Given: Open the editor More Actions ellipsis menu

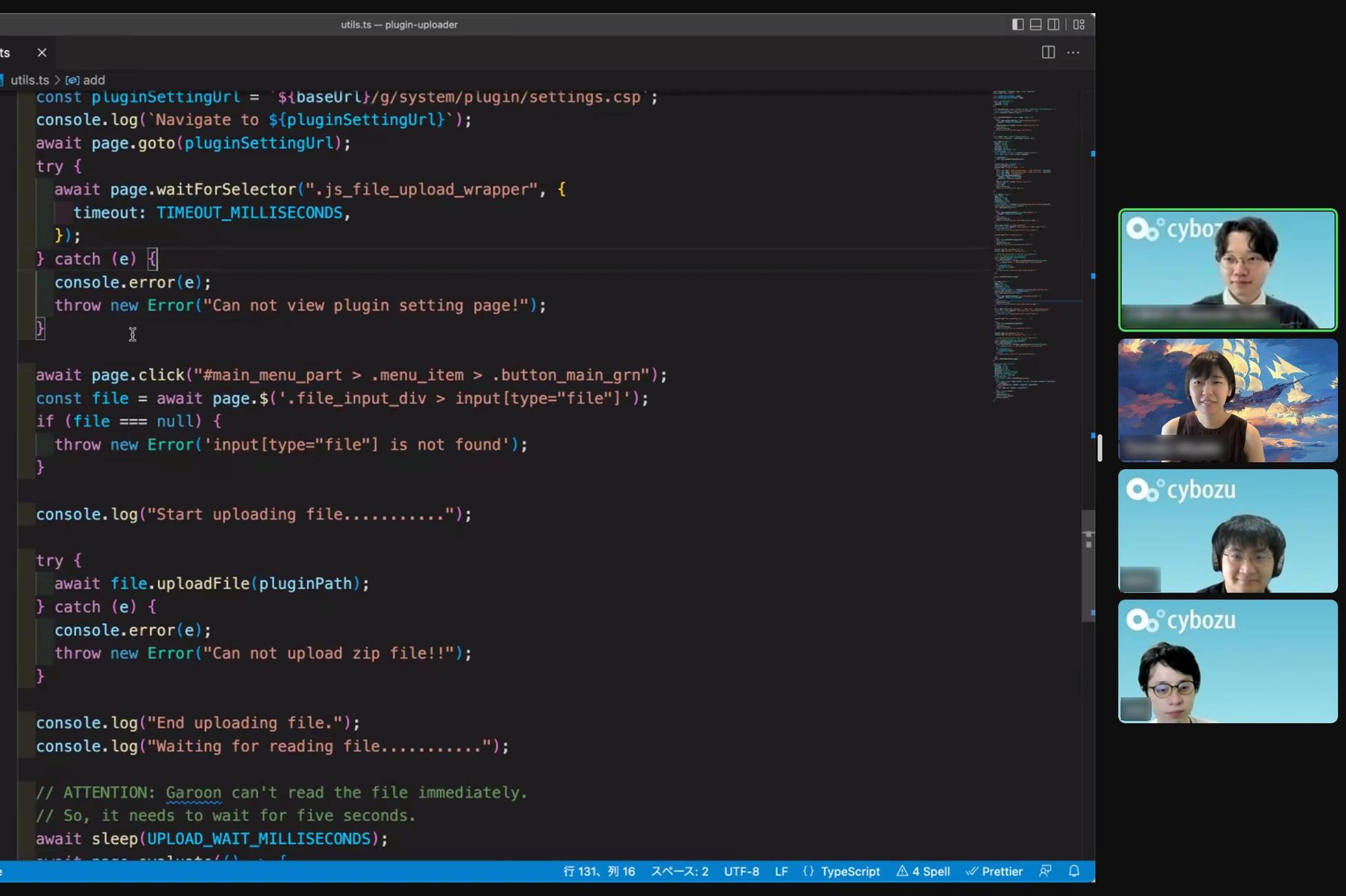Looking at the screenshot, I should point(1073,52).
